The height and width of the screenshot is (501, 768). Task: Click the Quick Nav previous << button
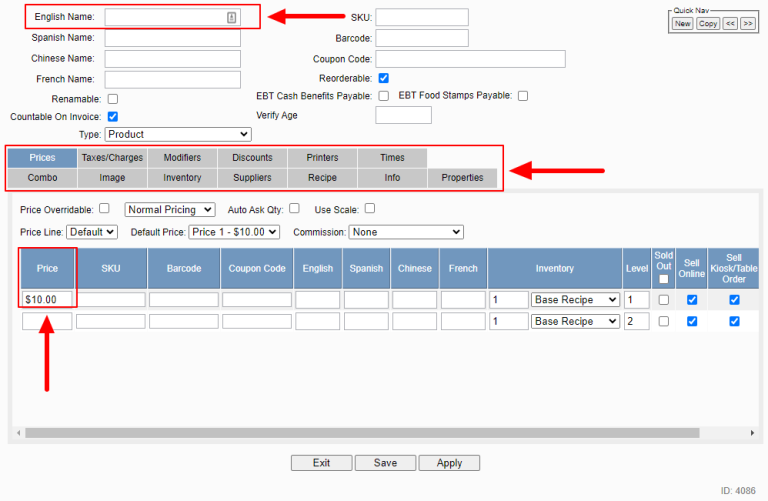pyautogui.click(x=731, y=23)
